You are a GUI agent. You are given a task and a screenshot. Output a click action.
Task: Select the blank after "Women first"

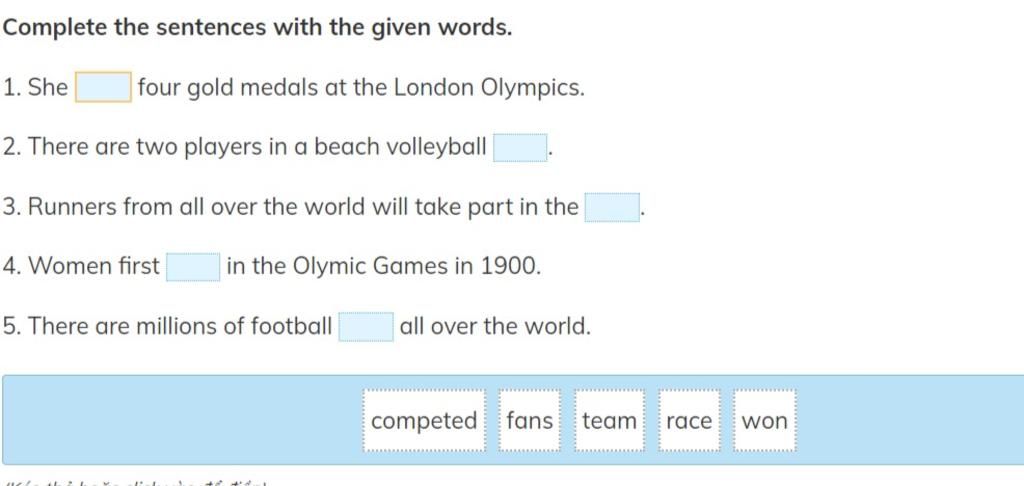[193, 267]
